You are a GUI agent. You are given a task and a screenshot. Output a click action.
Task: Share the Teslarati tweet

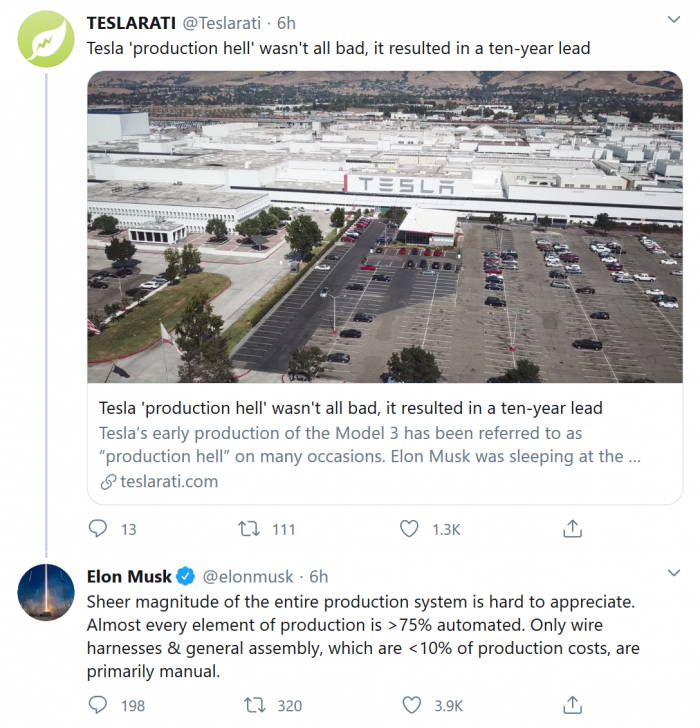[573, 529]
